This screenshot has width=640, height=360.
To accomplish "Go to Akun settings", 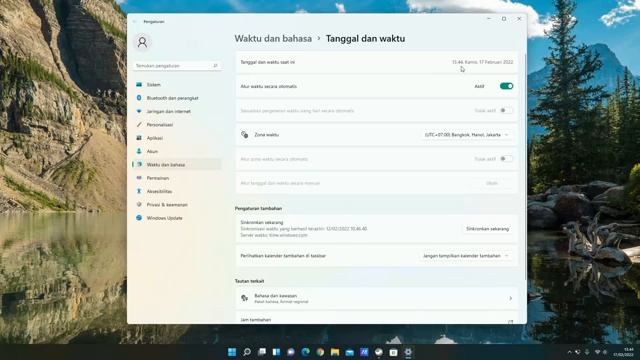I will [176, 151].
